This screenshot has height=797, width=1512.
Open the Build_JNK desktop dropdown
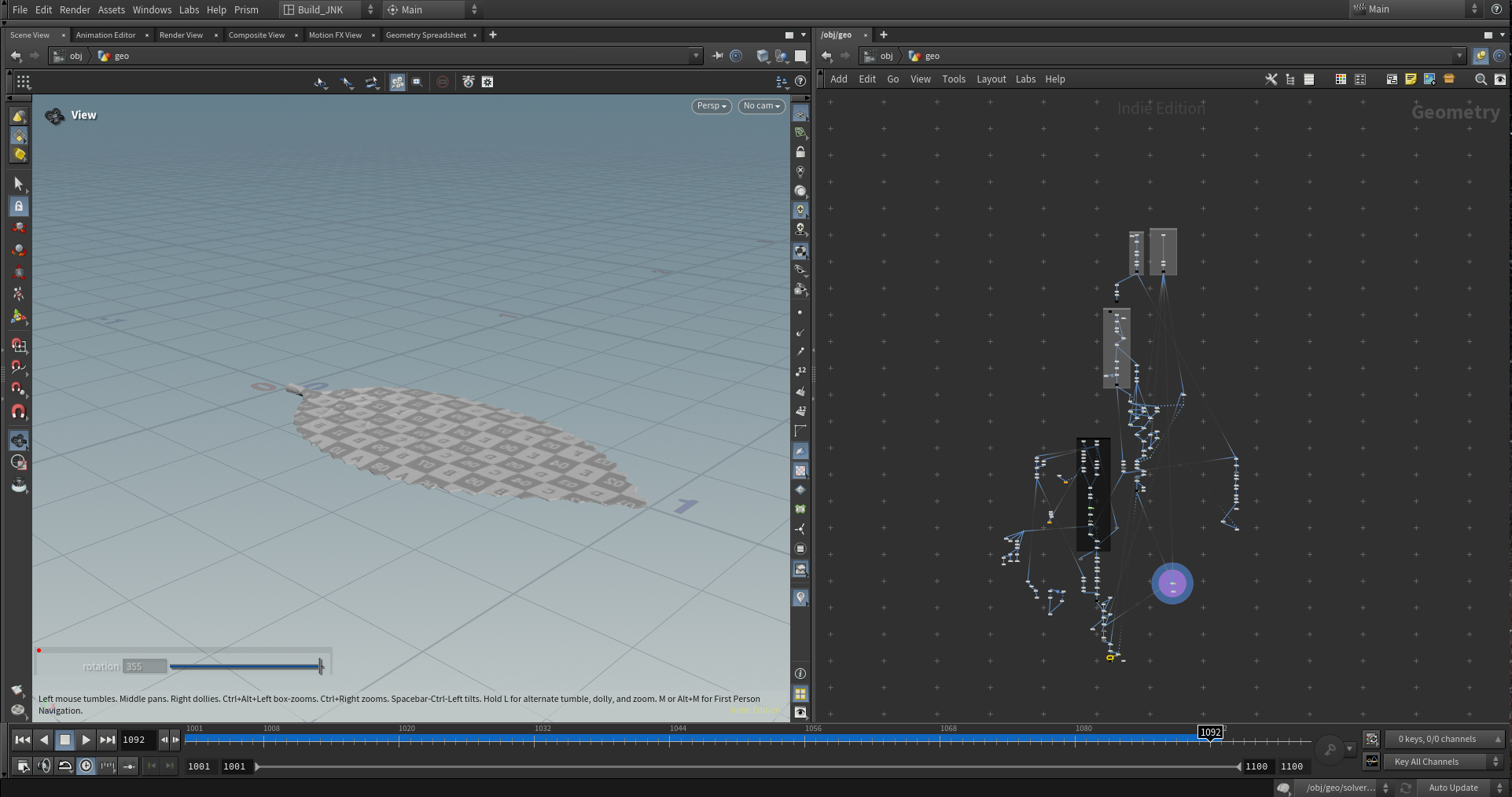(329, 9)
